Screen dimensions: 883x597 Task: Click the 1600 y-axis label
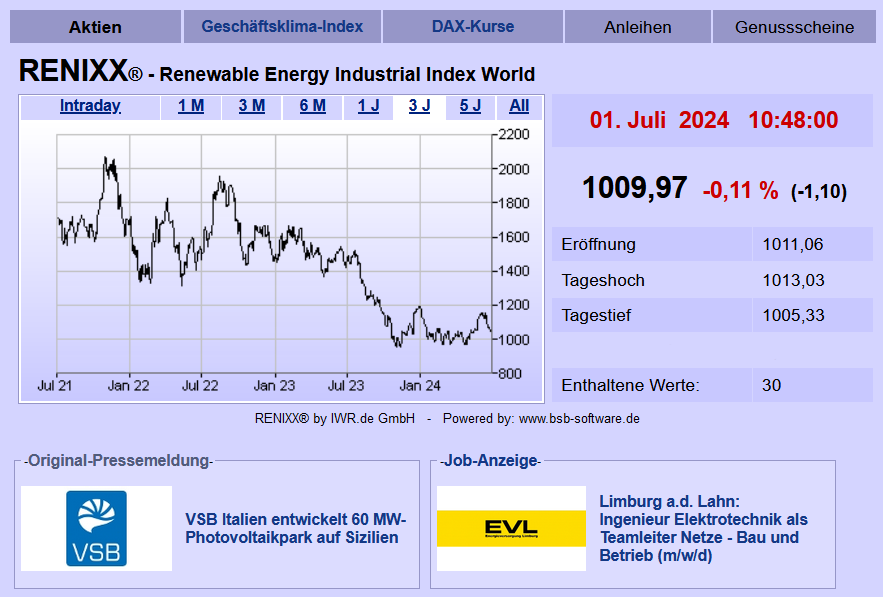coord(514,237)
